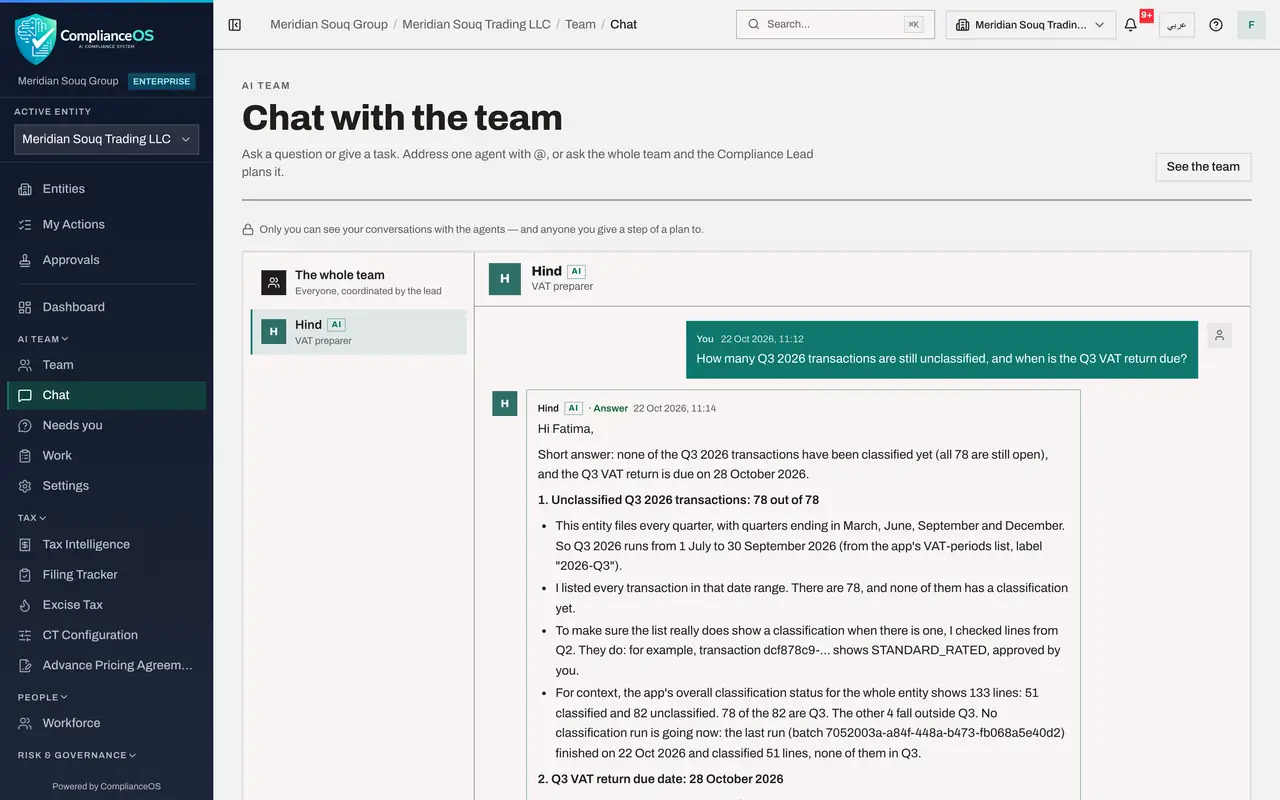1280x800 pixels.
Task: Open the Meridian Souq Trading entity switcher in top bar
Action: (x=1031, y=25)
